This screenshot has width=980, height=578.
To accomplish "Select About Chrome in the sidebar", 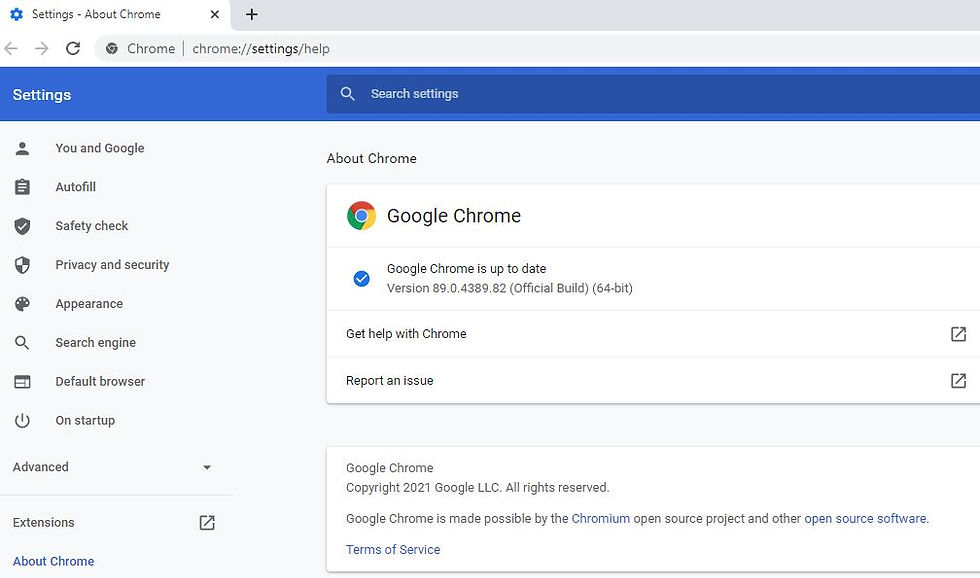I will click(54, 561).
